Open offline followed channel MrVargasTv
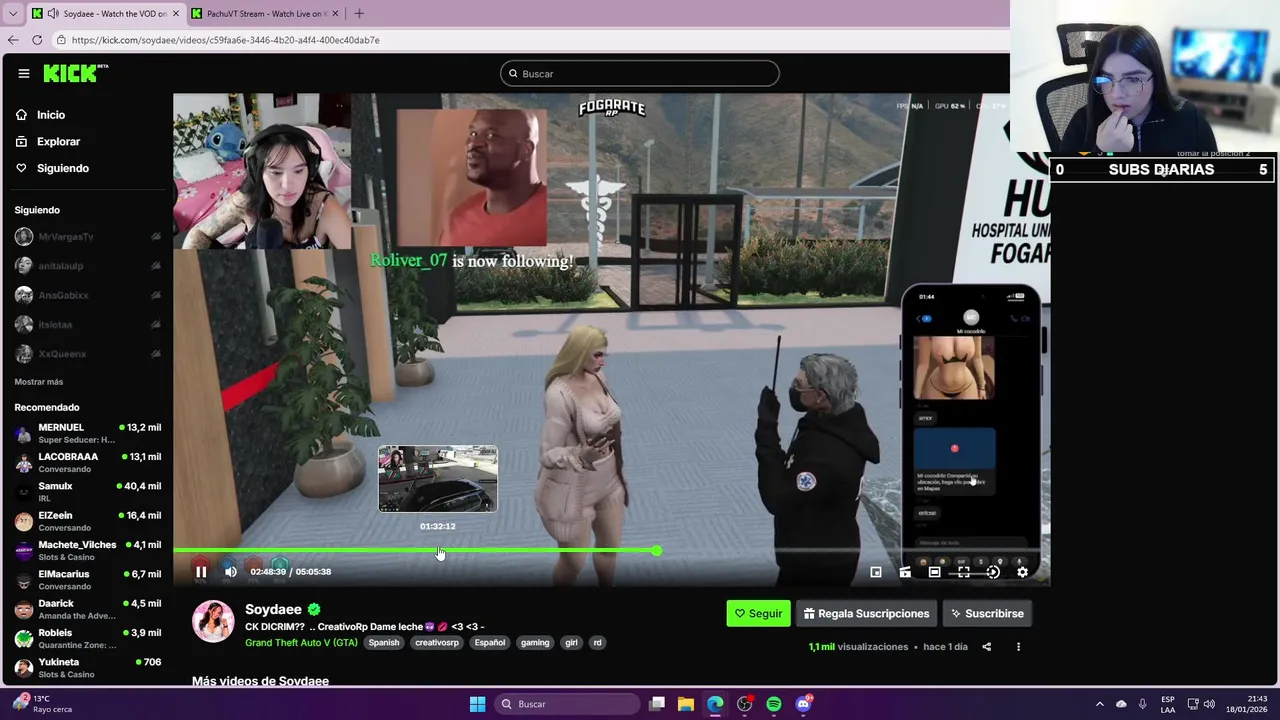This screenshot has width=1280, height=720. pyautogui.click(x=88, y=237)
